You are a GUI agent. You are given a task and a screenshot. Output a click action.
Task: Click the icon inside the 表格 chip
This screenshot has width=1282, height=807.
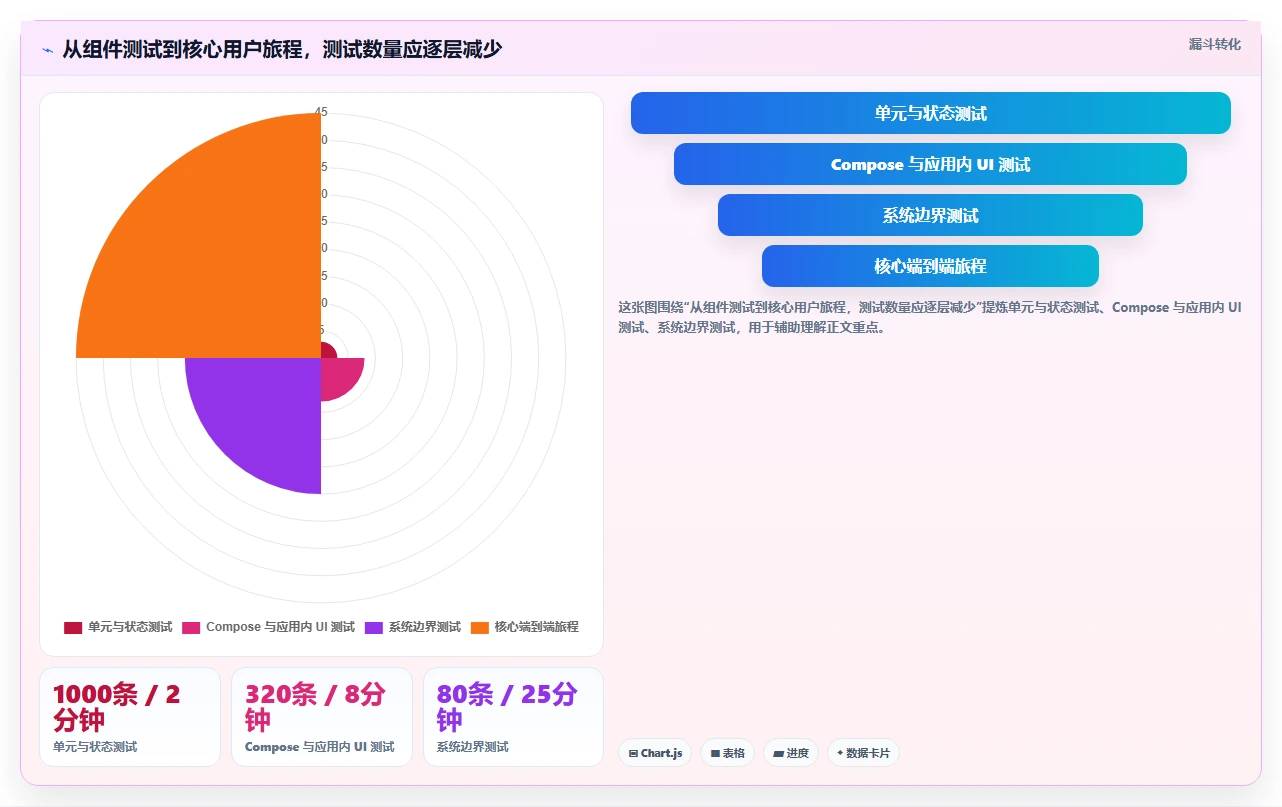pyautogui.click(x=715, y=753)
